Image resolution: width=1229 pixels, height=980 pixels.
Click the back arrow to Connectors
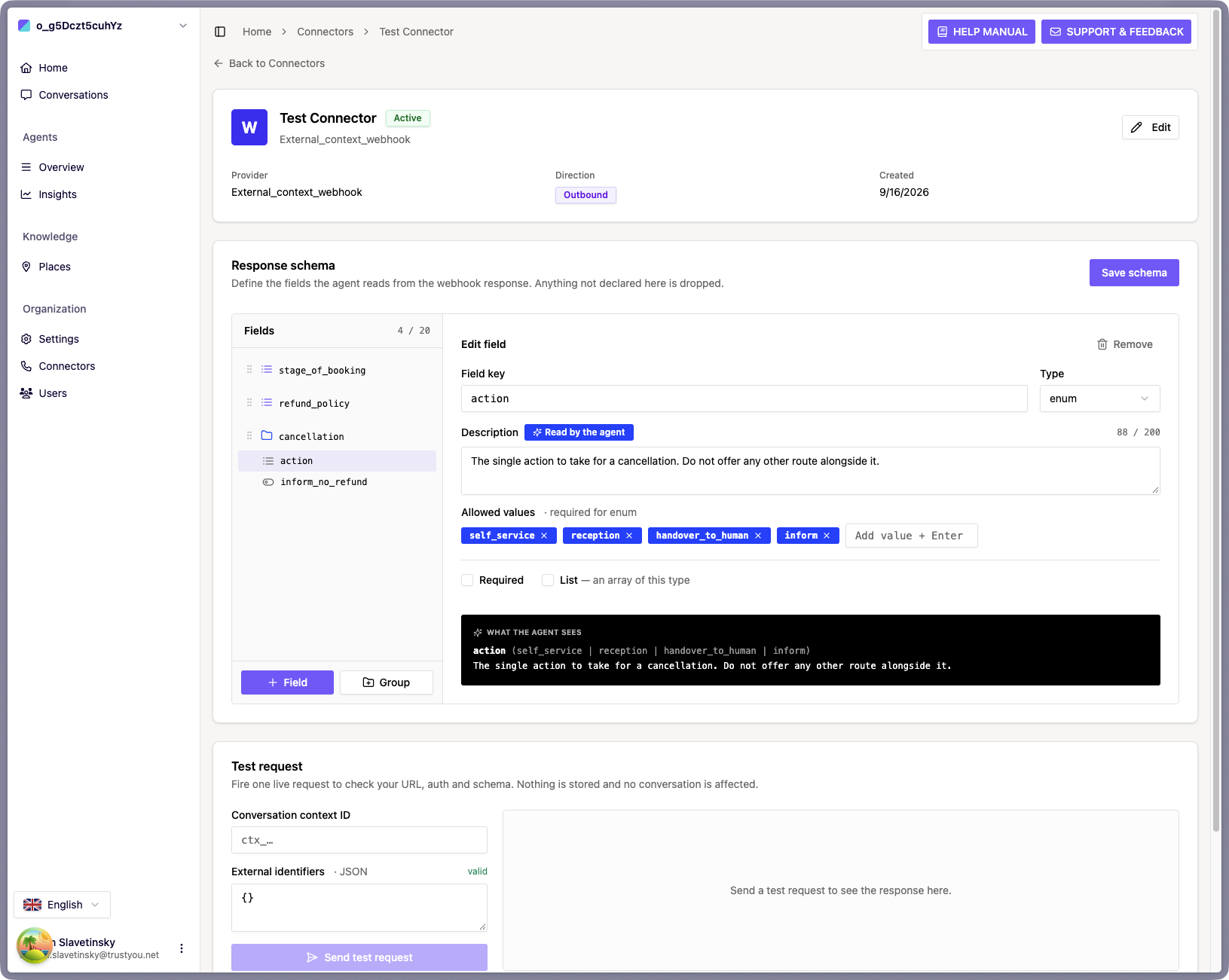[x=219, y=63]
